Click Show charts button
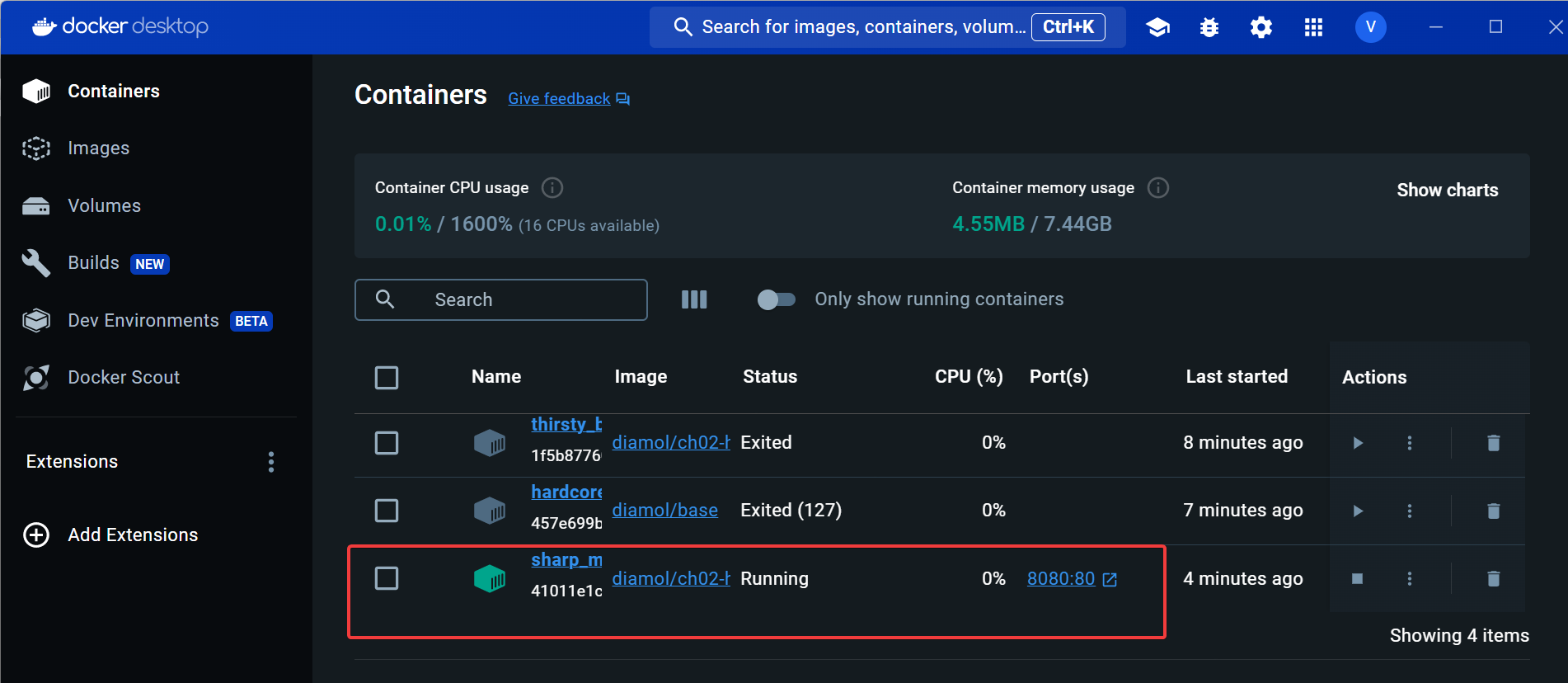The height and width of the screenshot is (683, 1568). pos(1448,190)
